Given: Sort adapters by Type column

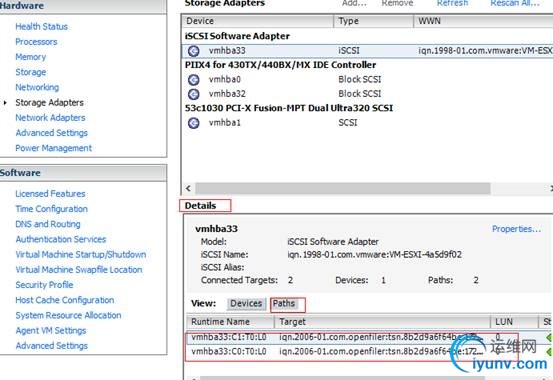Looking at the screenshot, I should point(373,21).
